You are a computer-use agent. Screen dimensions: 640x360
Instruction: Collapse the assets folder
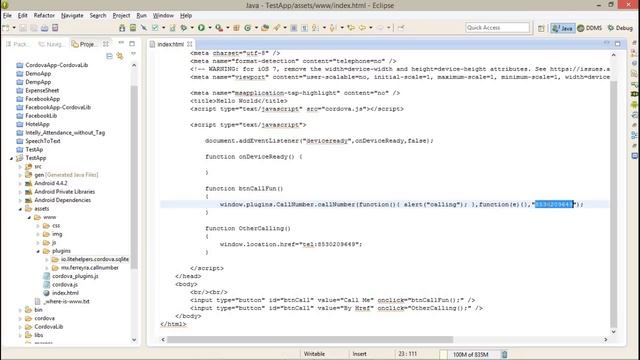(20, 209)
